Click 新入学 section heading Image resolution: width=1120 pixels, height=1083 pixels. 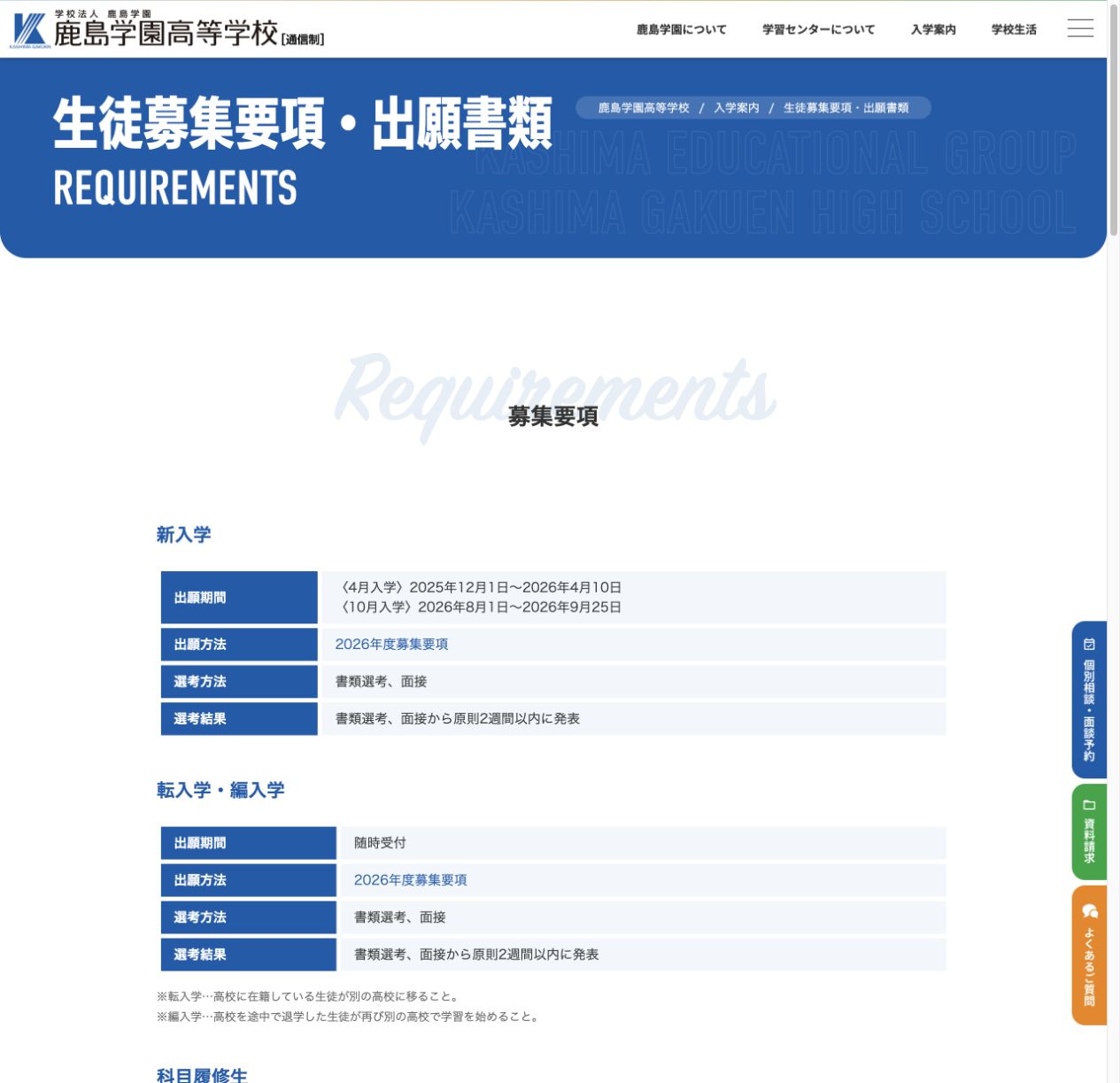pyautogui.click(x=184, y=535)
